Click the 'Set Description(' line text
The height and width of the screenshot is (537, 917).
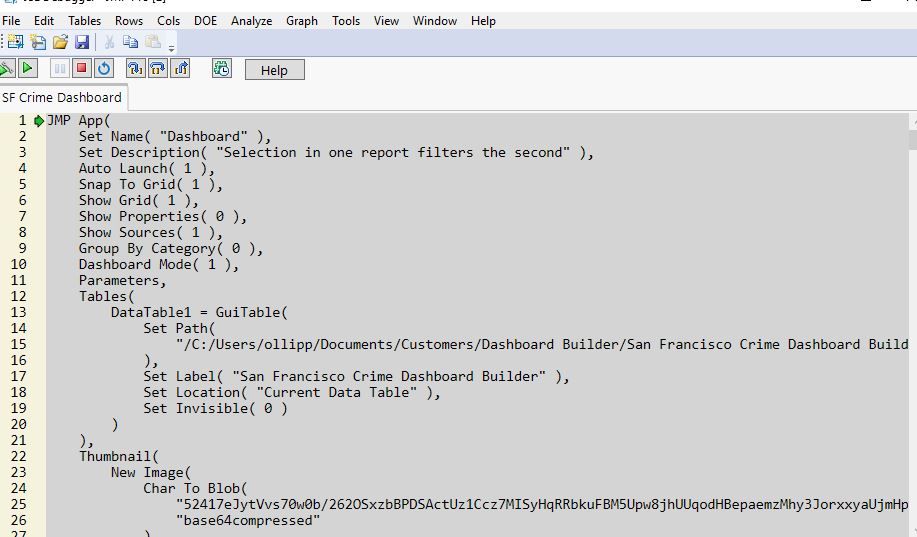click(x=336, y=153)
